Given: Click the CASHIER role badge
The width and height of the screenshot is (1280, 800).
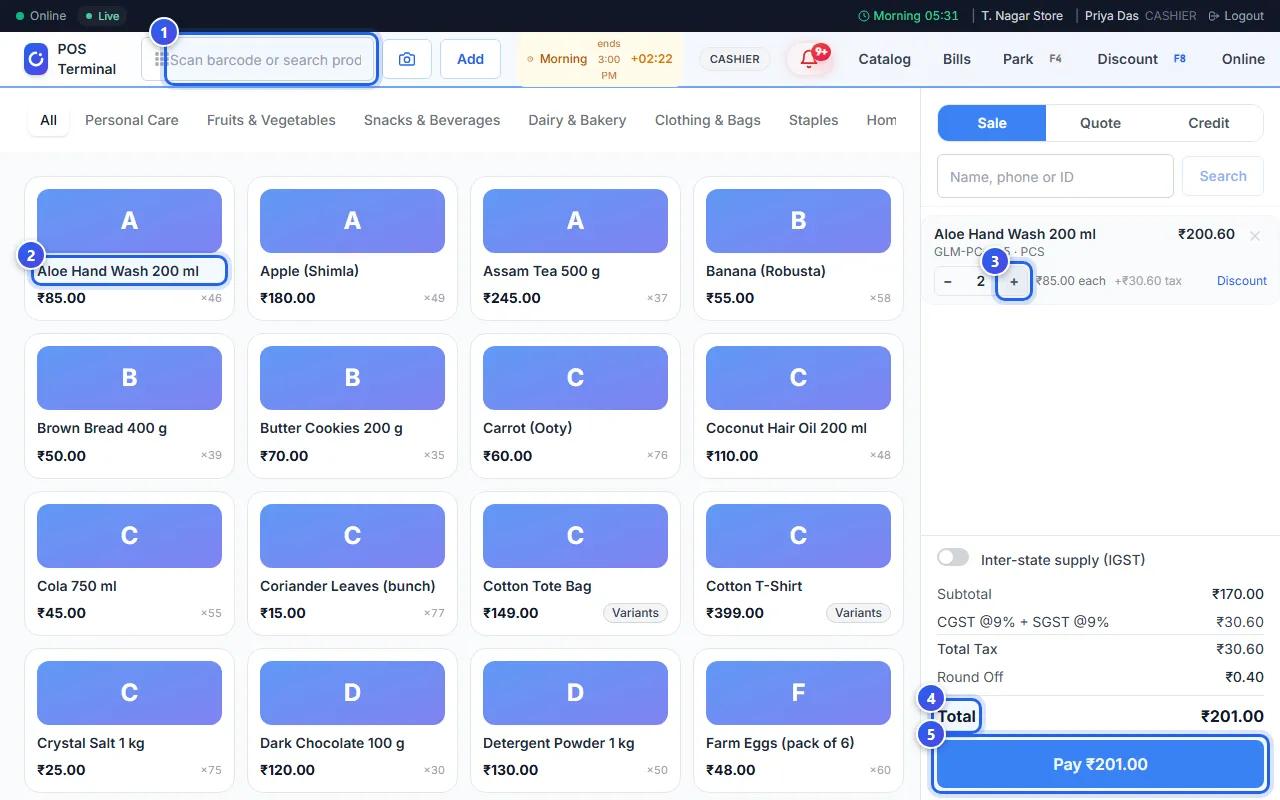Looking at the screenshot, I should pyautogui.click(x=735, y=59).
